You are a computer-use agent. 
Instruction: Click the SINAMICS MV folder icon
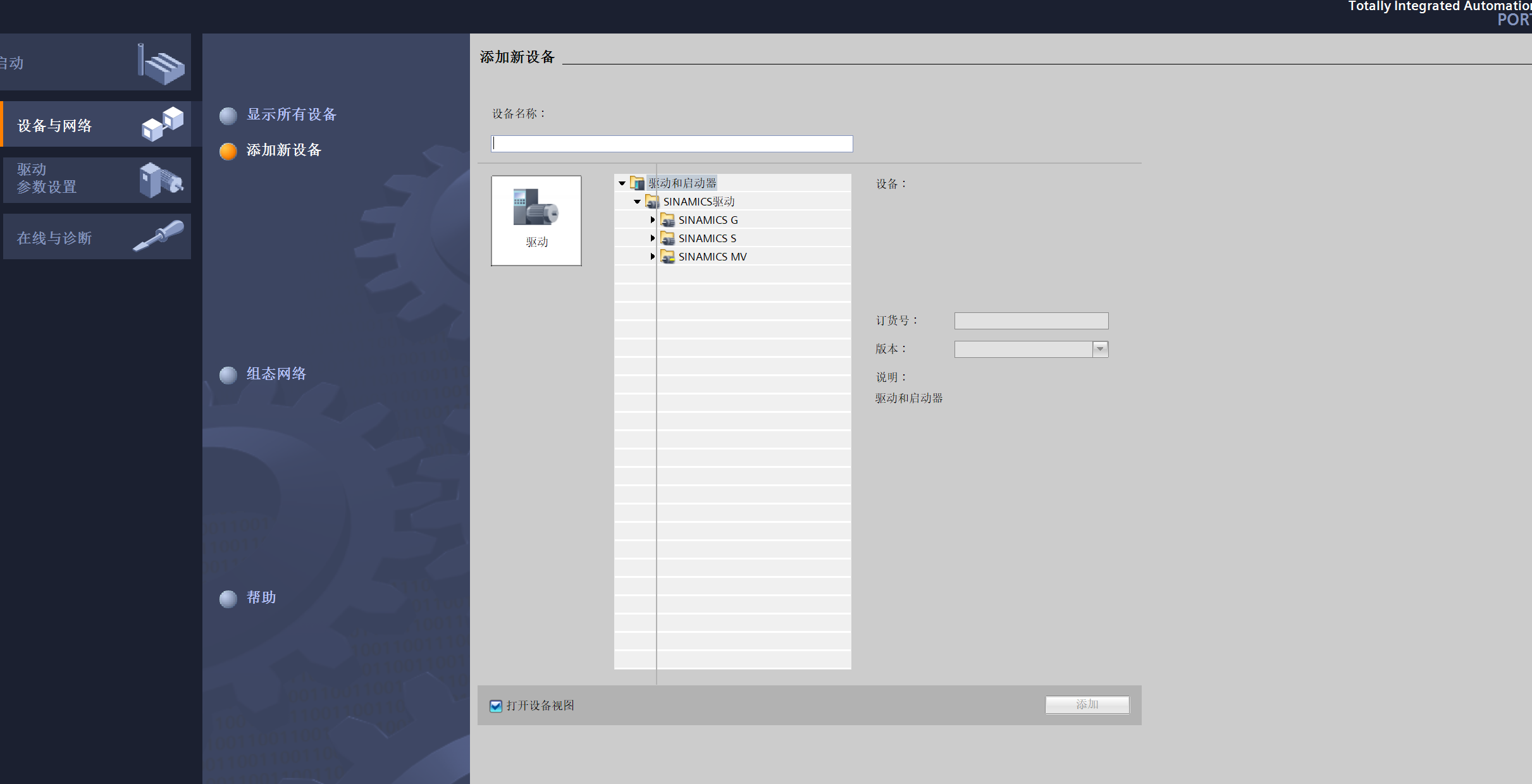(667, 257)
